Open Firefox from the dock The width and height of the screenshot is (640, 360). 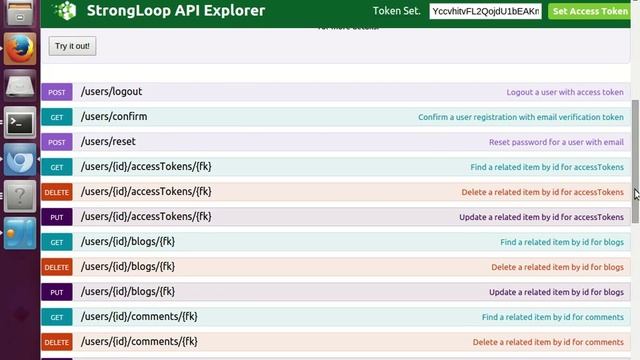pyautogui.click(x=20, y=49)
